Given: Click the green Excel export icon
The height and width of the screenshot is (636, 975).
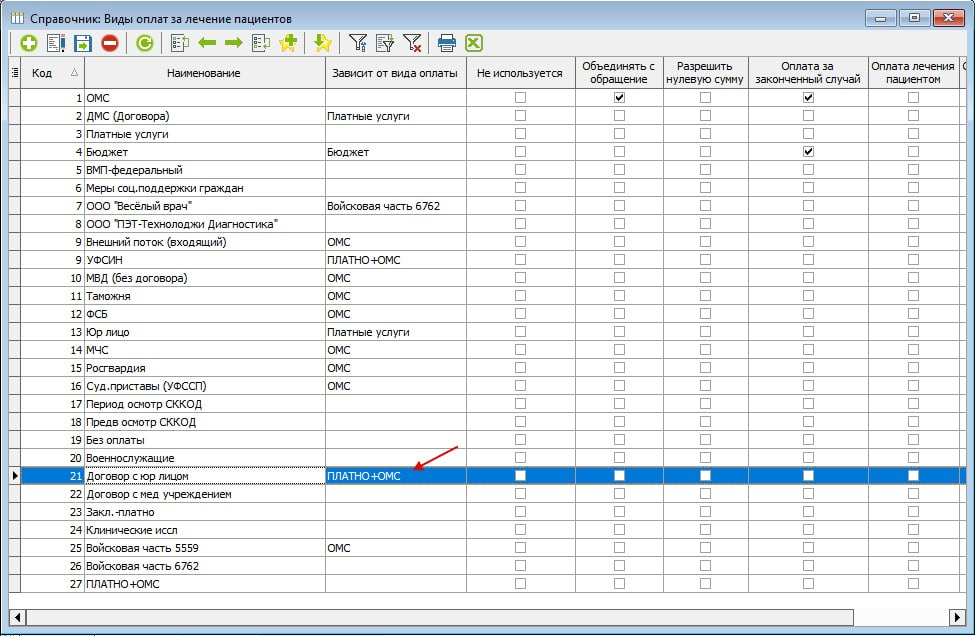Looking at the screenshot, I should point(474,43).
